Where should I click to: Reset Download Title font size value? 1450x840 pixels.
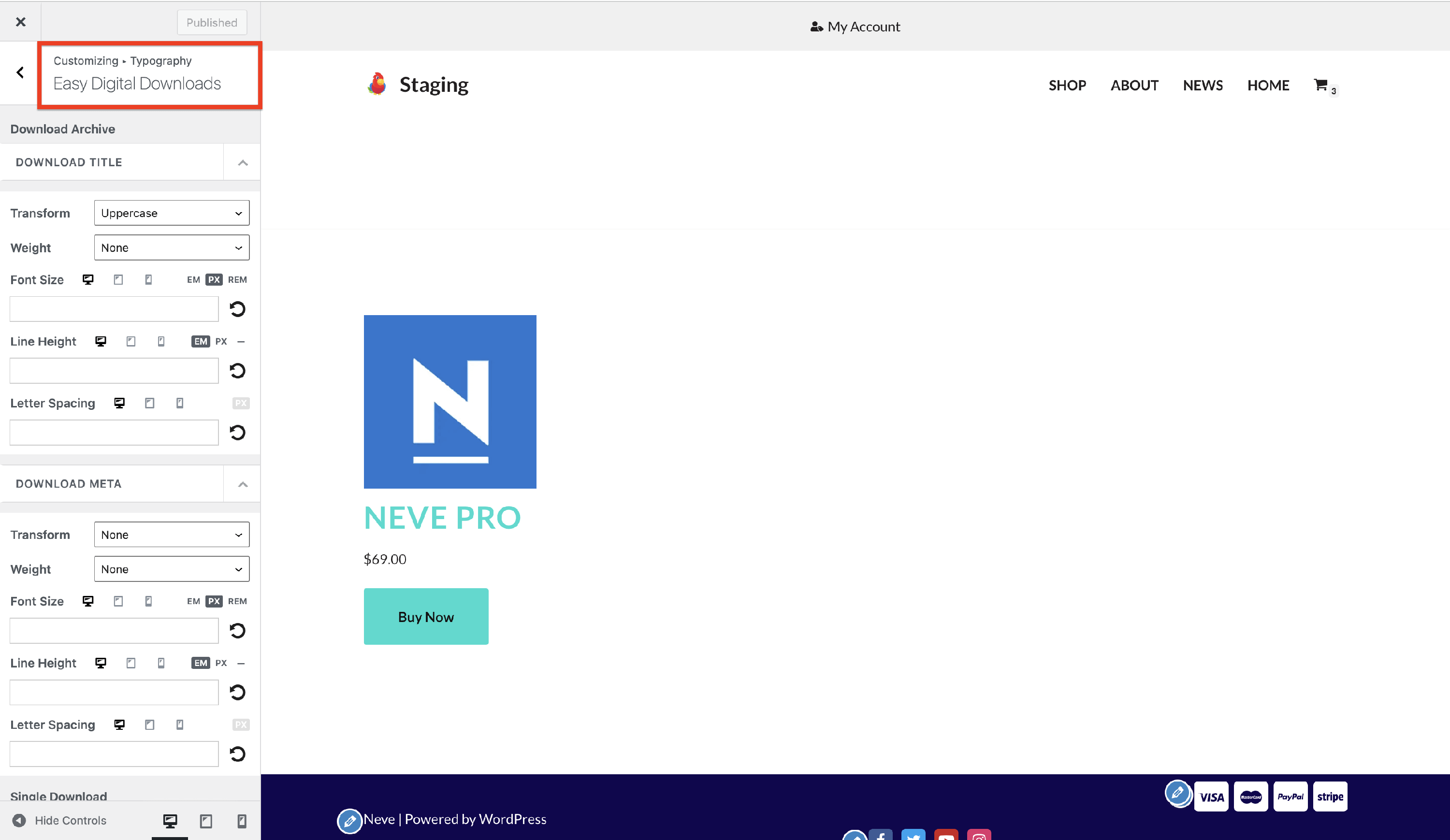[238, 309]
